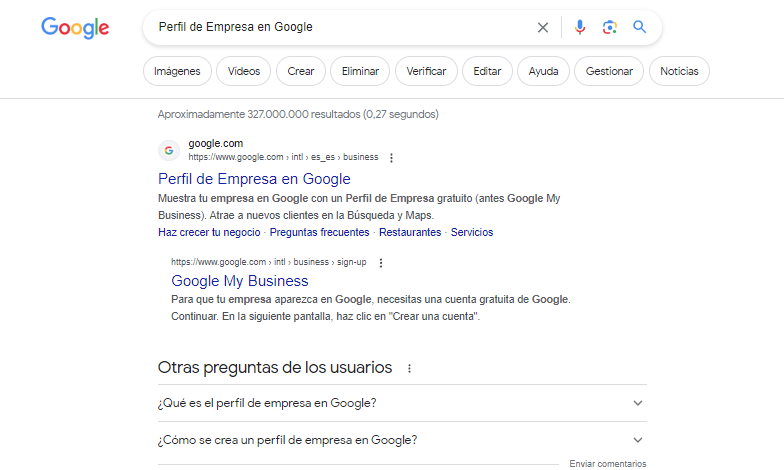Select the Eliminar filter chip
This screenshot has height=470, width=784.
(360, 71)
